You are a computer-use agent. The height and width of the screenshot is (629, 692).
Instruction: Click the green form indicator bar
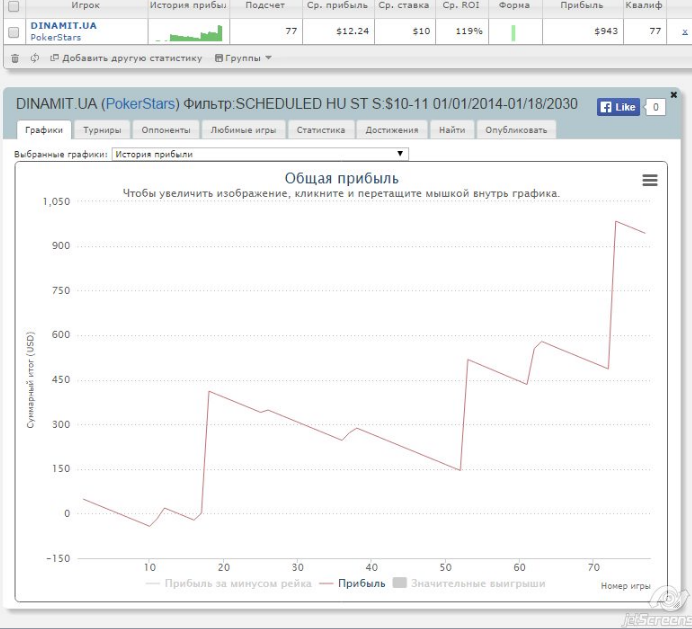[x=513, y=32]
